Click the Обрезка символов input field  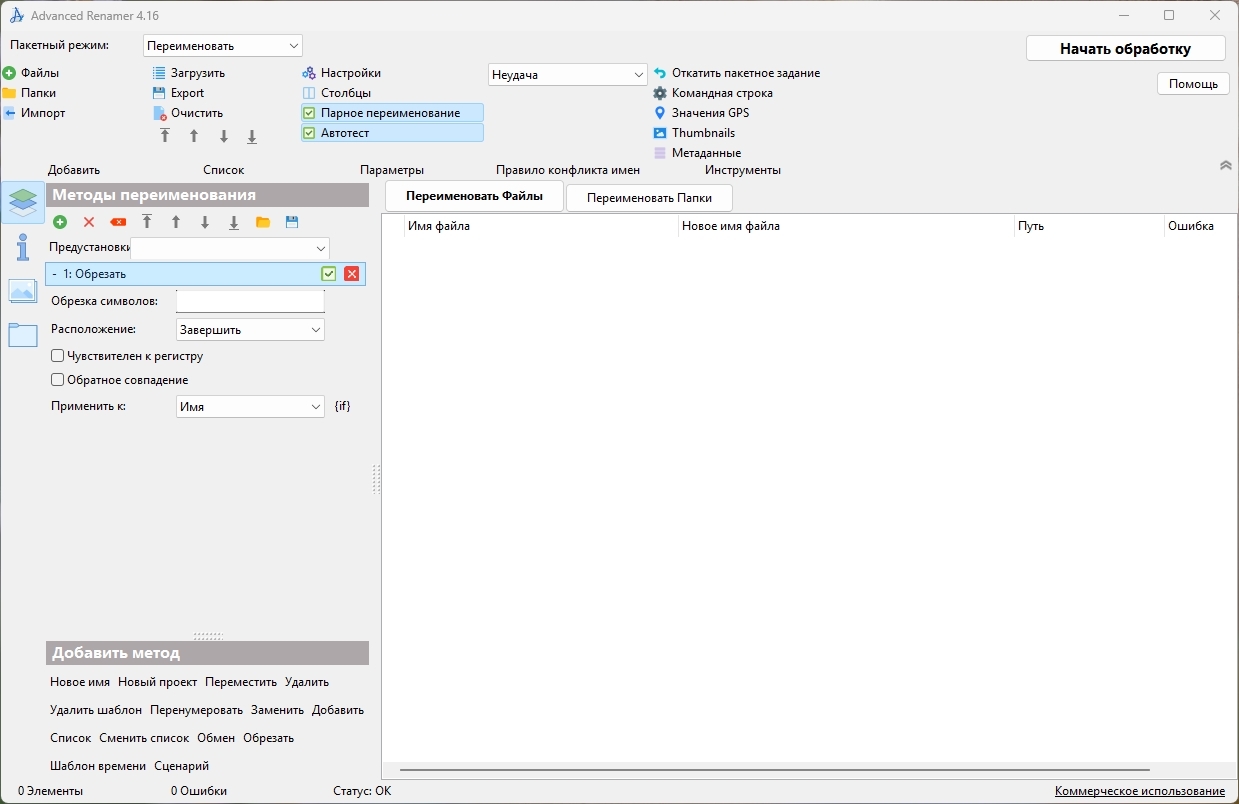click(x=250, y=301)
